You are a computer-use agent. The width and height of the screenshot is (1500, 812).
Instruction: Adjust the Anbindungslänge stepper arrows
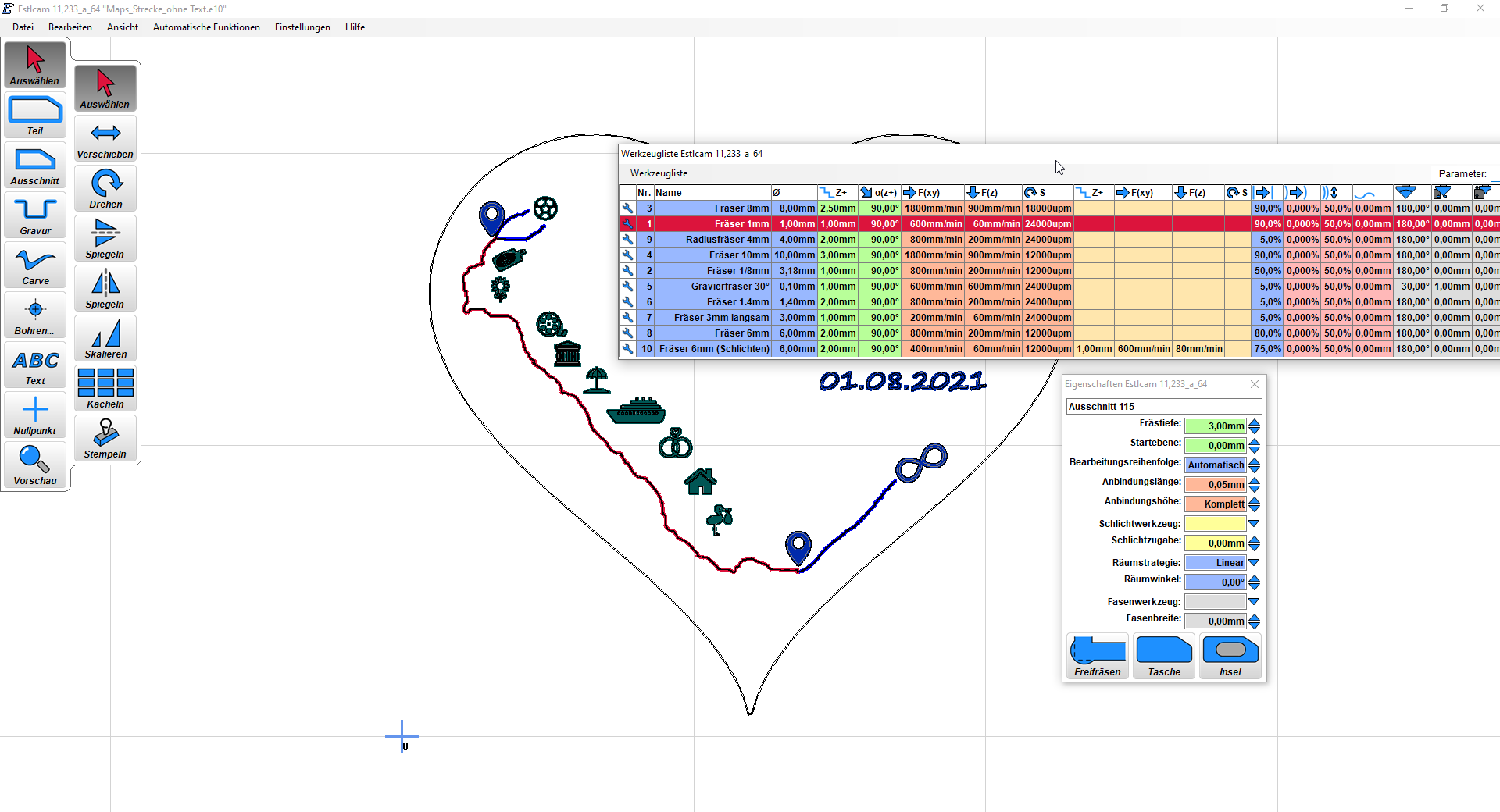[1254, 485]
